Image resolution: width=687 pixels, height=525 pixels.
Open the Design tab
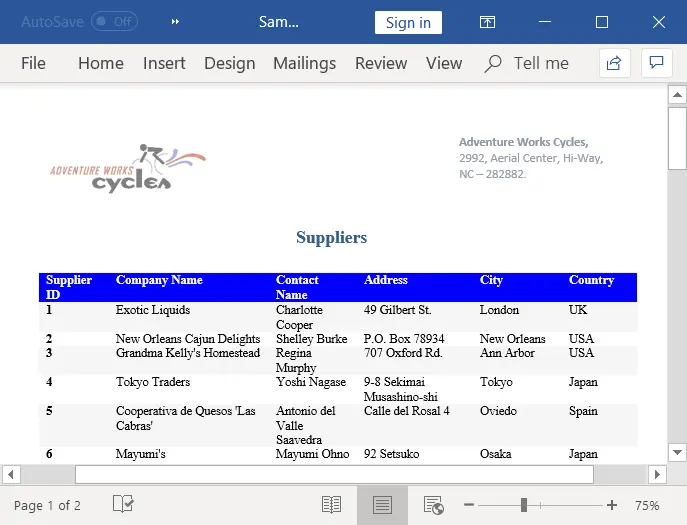tap(230, 63)
